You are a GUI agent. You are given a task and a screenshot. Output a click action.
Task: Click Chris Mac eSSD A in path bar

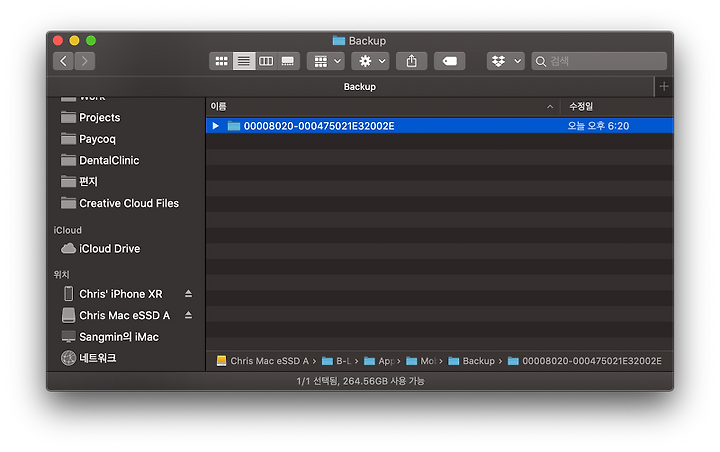pos(263,361)
